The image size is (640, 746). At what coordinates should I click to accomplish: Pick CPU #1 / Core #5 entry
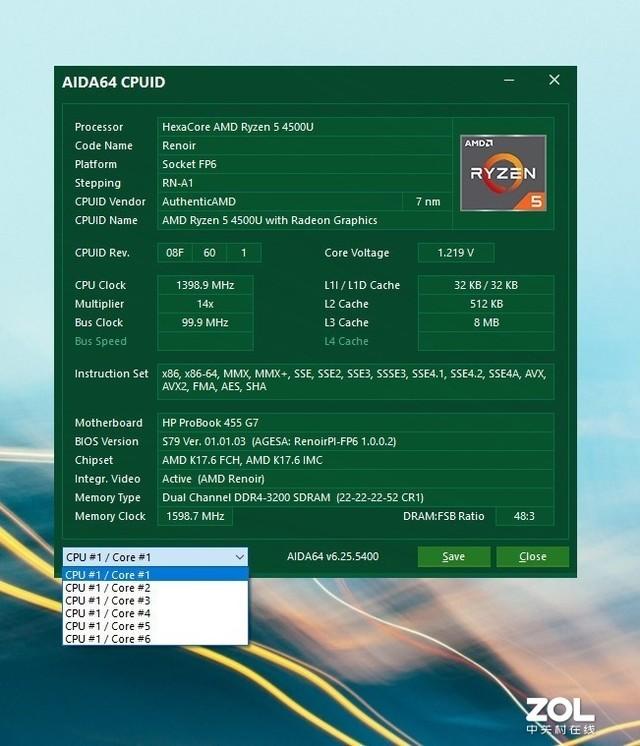coord(155,626)
